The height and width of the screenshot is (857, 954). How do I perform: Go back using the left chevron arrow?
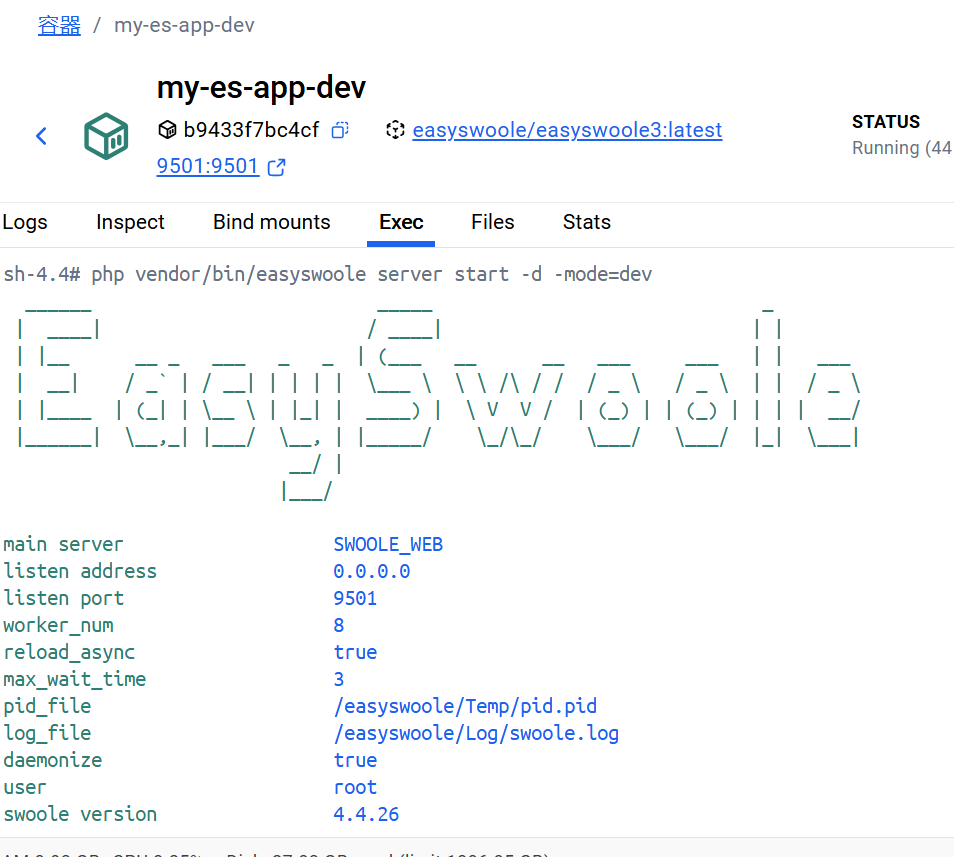click(41, 136)
